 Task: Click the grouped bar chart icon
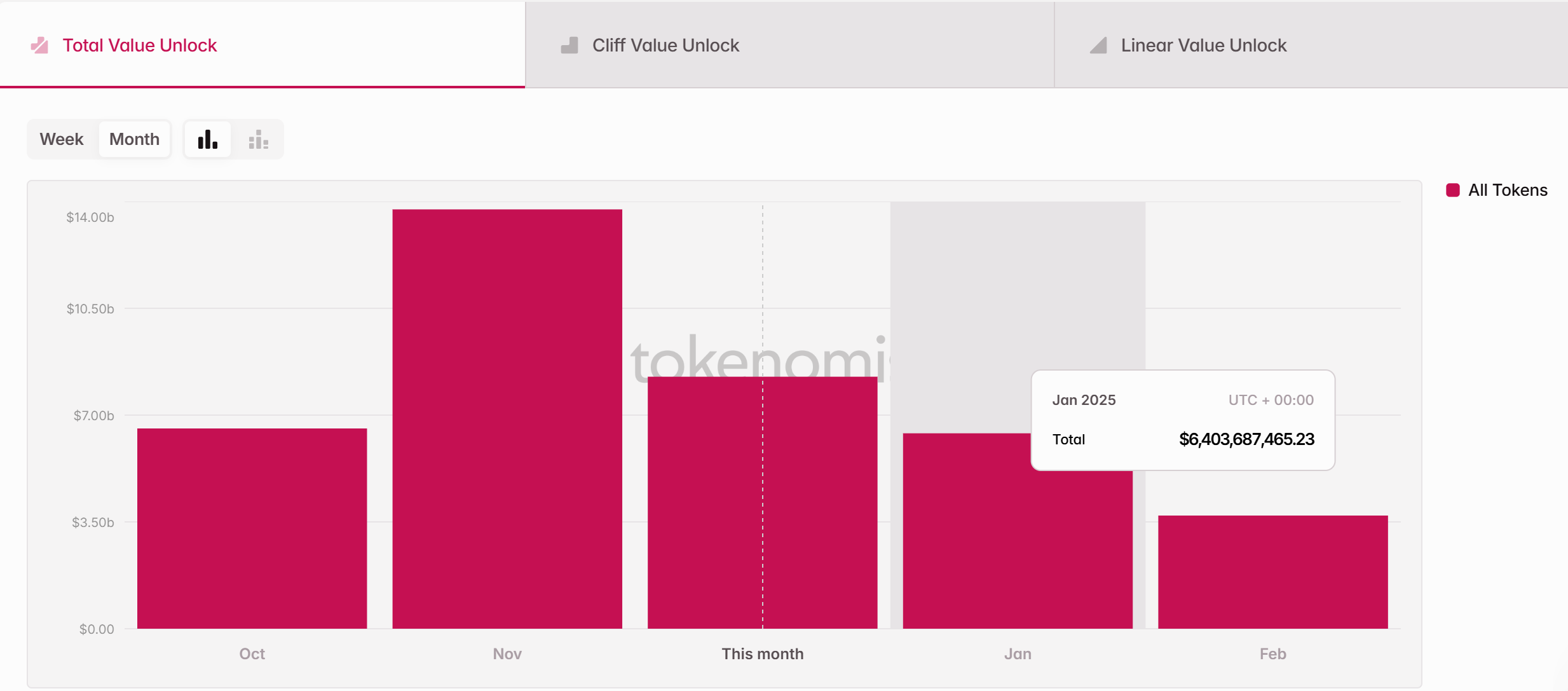point(258,139)
